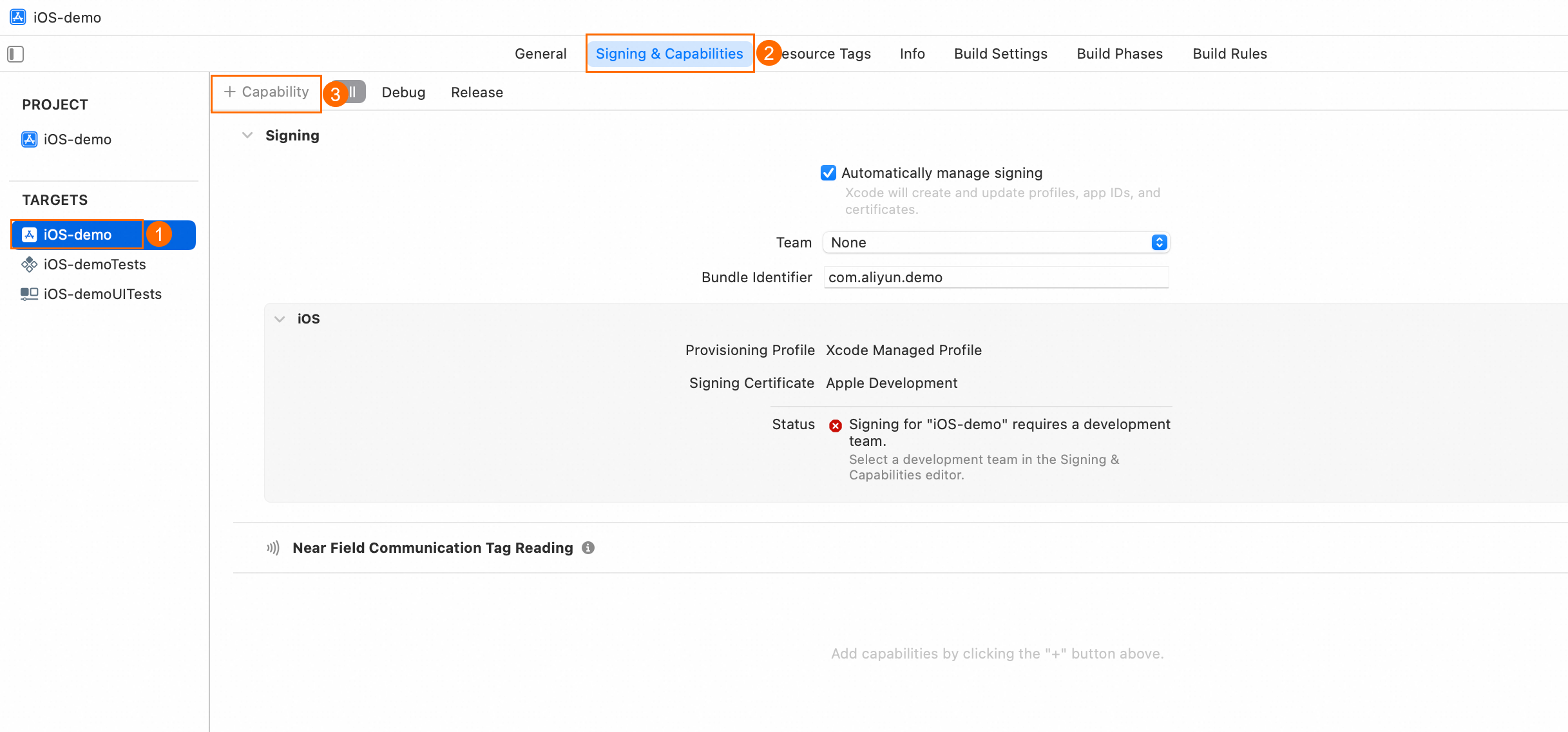This screenshot has width=1568, height=732.
Task: Collapse the Signing section
Action: [x=247, y=135]
